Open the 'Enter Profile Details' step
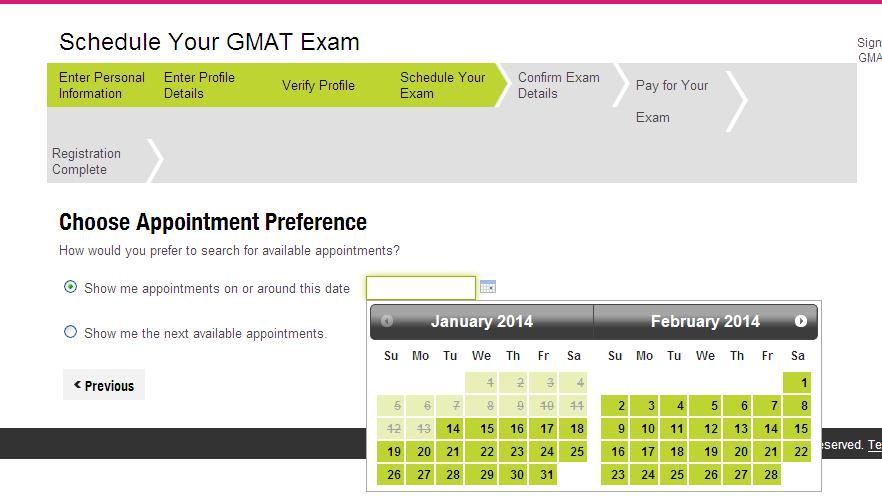The image size is (882, 496). (x=199, y=85)
